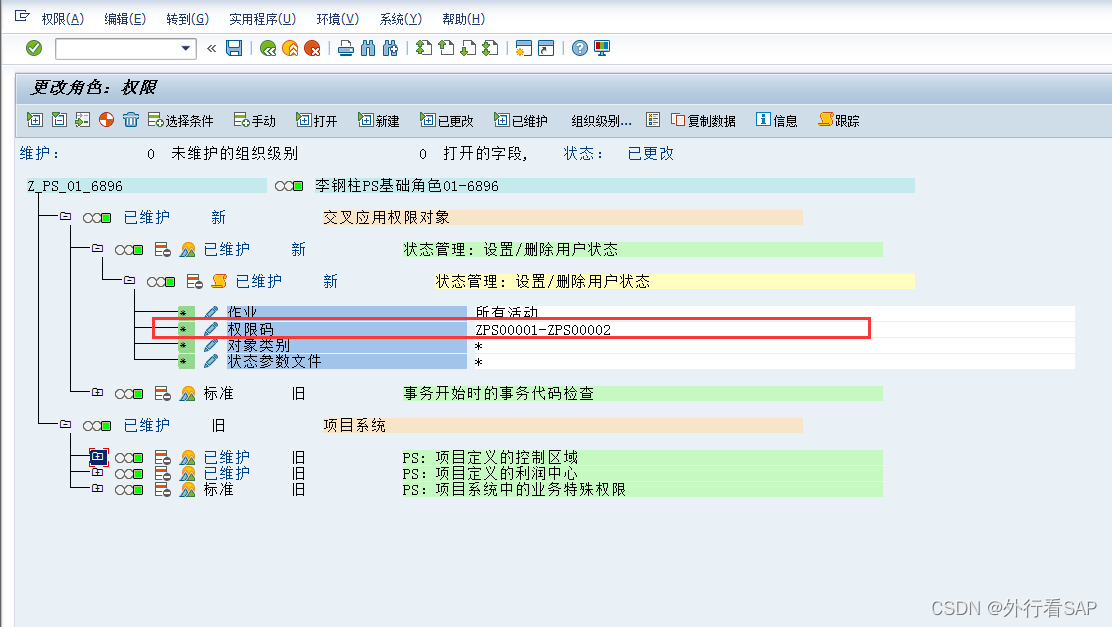Click the merge icon on PS: 项目定义的控制区域 row
Image resolution: width=1112 pixels, height=627 pixels.
click(x=187, y=457)
